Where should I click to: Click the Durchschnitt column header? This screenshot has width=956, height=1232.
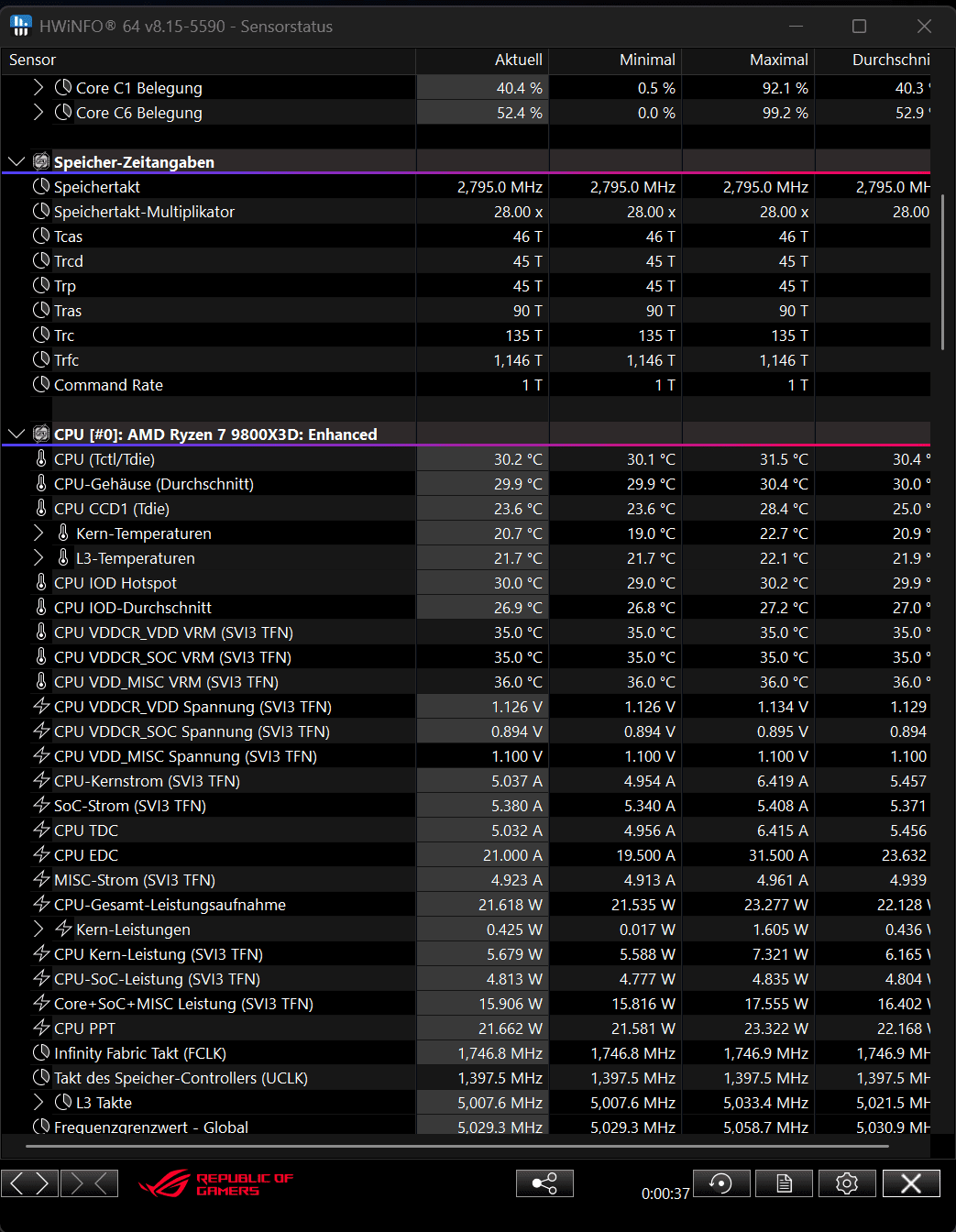[x=873, y=60]
